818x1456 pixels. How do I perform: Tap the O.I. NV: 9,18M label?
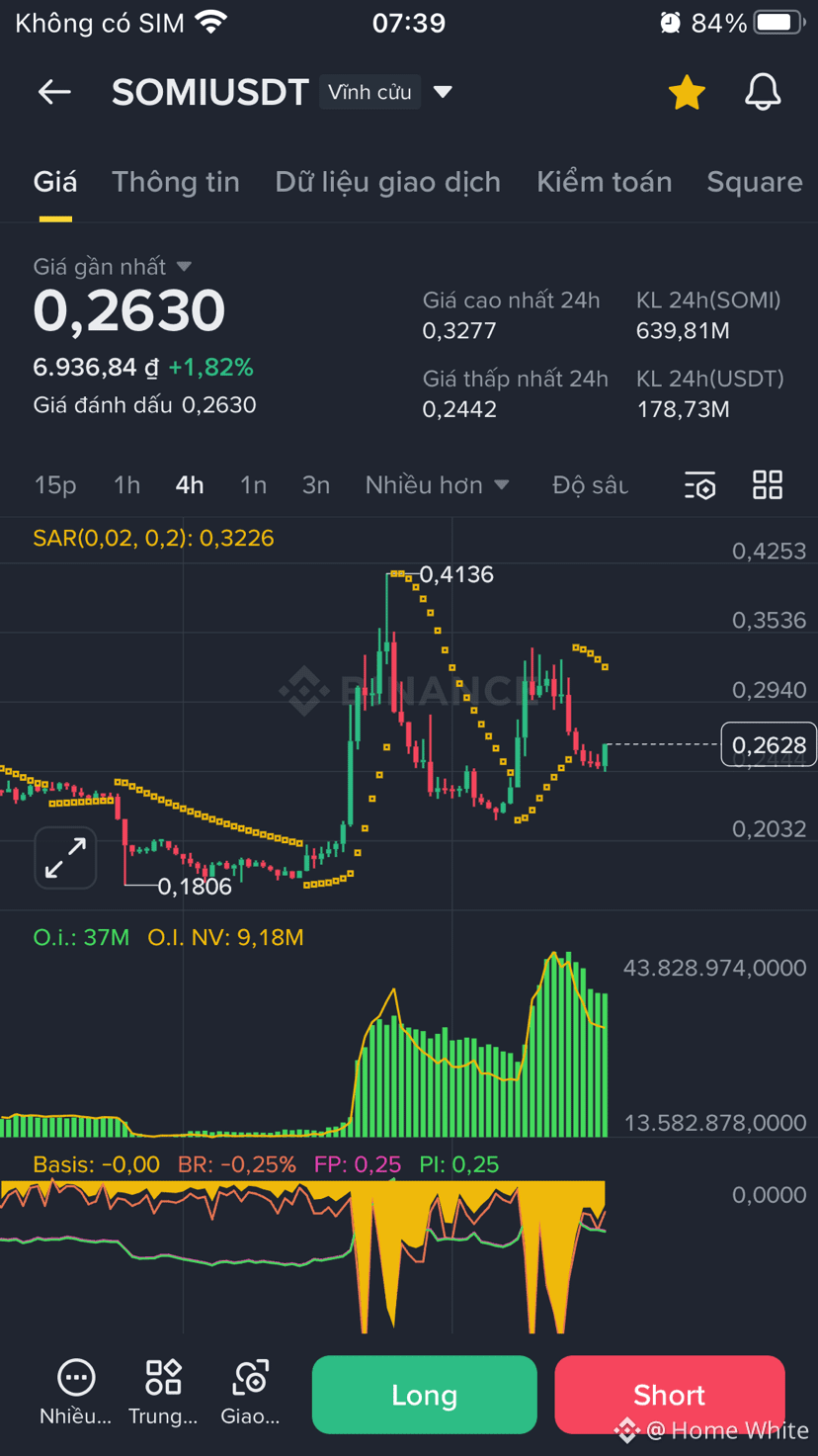(x=225, y=937)
